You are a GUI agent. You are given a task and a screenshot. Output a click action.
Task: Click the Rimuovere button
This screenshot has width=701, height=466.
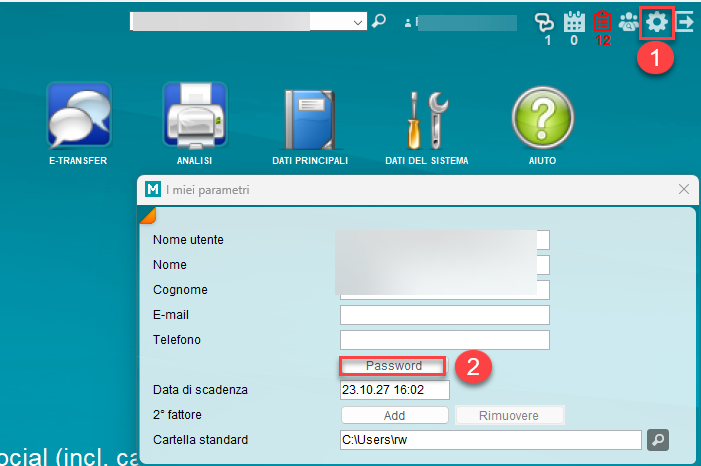[x=510, y=415]
